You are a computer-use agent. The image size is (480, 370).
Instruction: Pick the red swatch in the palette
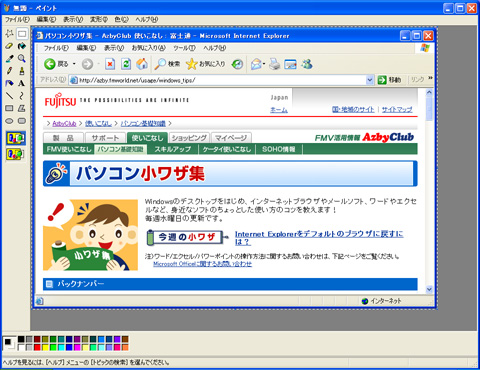point(37,347)
